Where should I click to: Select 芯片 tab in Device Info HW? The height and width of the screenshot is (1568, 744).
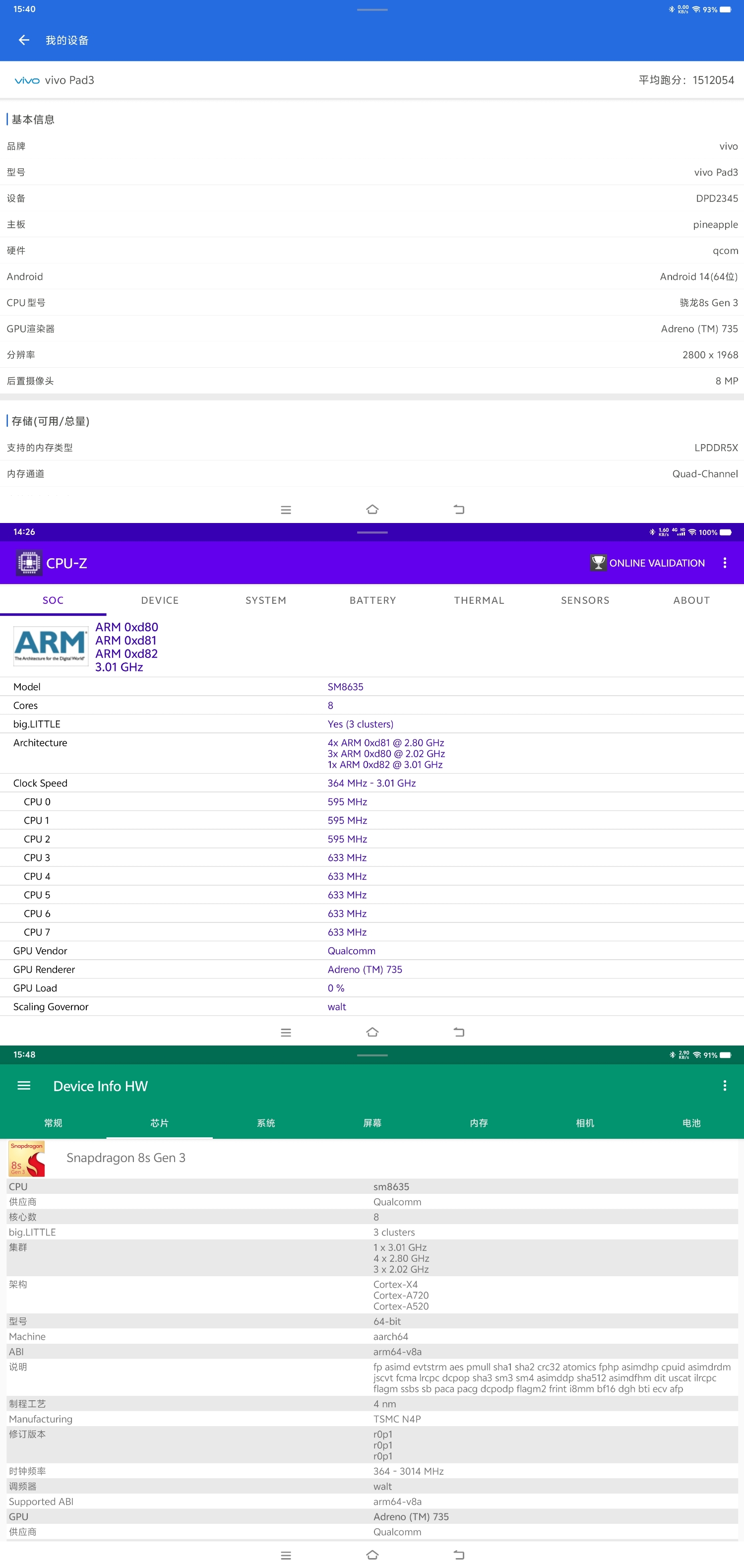pos(159,1123)
